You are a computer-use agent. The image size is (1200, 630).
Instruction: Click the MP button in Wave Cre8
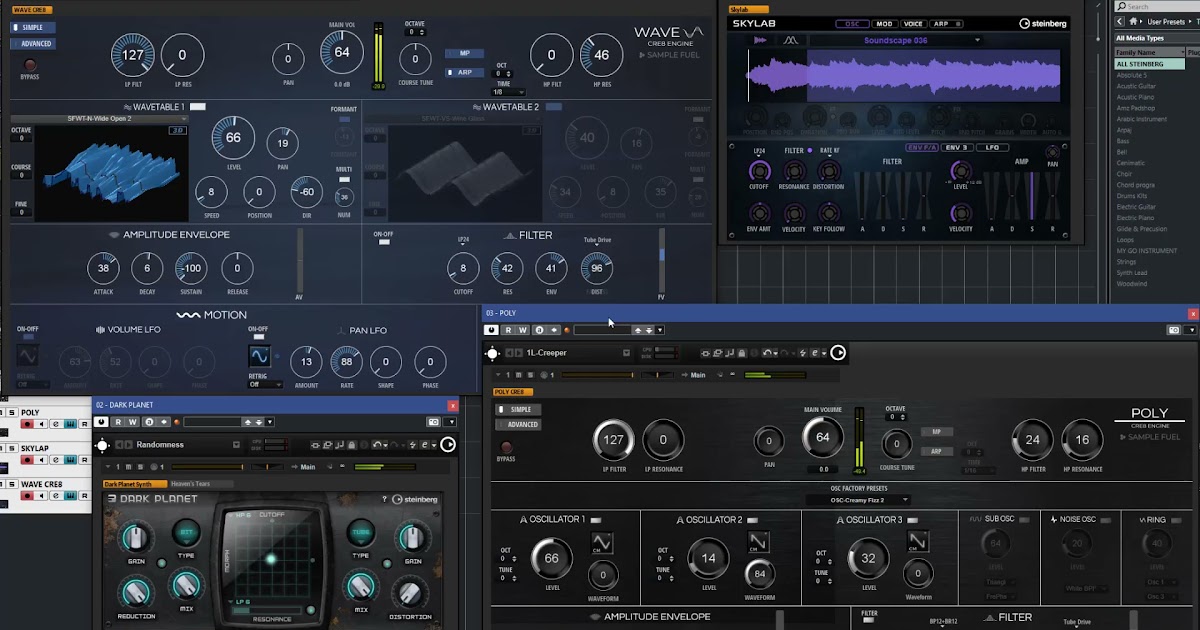point(465,53)
